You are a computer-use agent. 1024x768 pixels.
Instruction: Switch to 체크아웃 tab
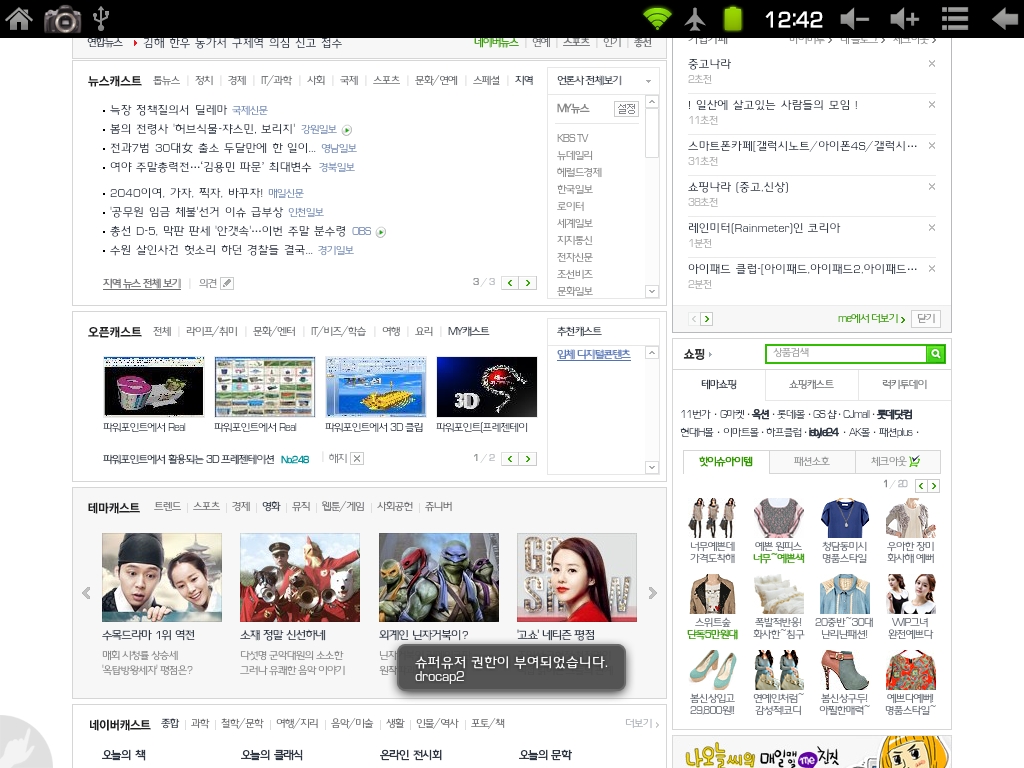point(897,461)
